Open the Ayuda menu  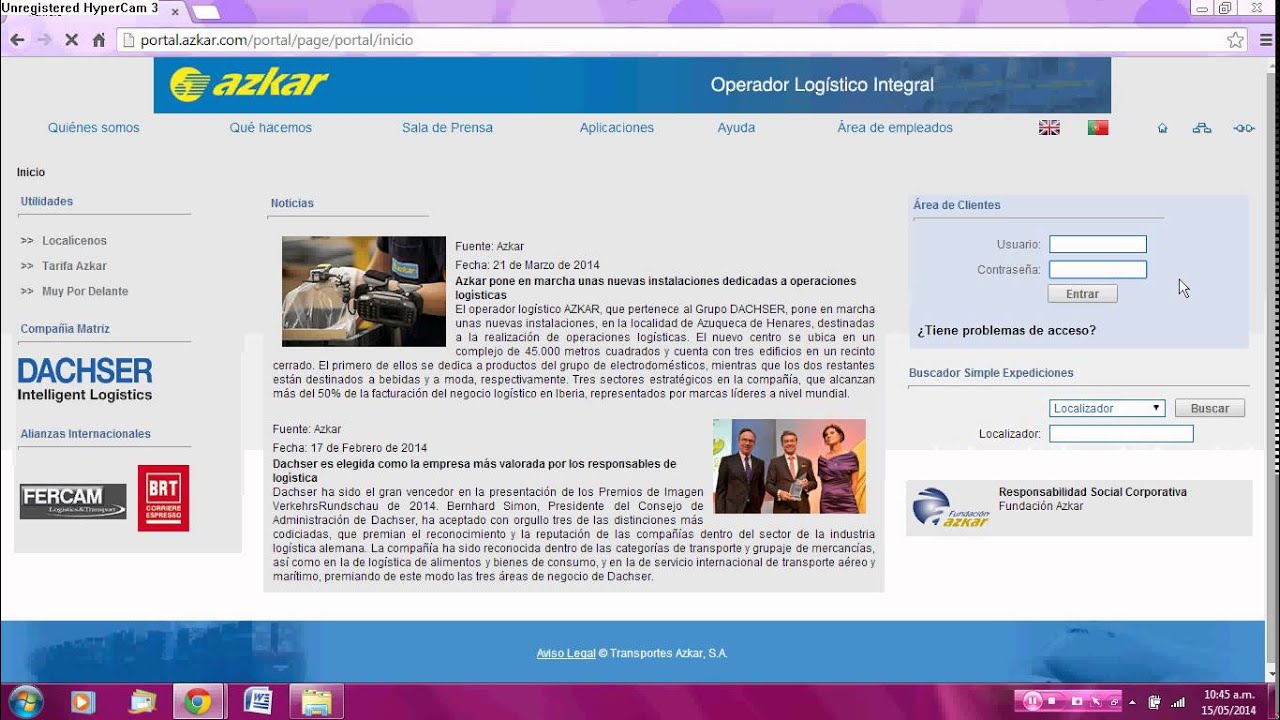click(x=736, y=128)
